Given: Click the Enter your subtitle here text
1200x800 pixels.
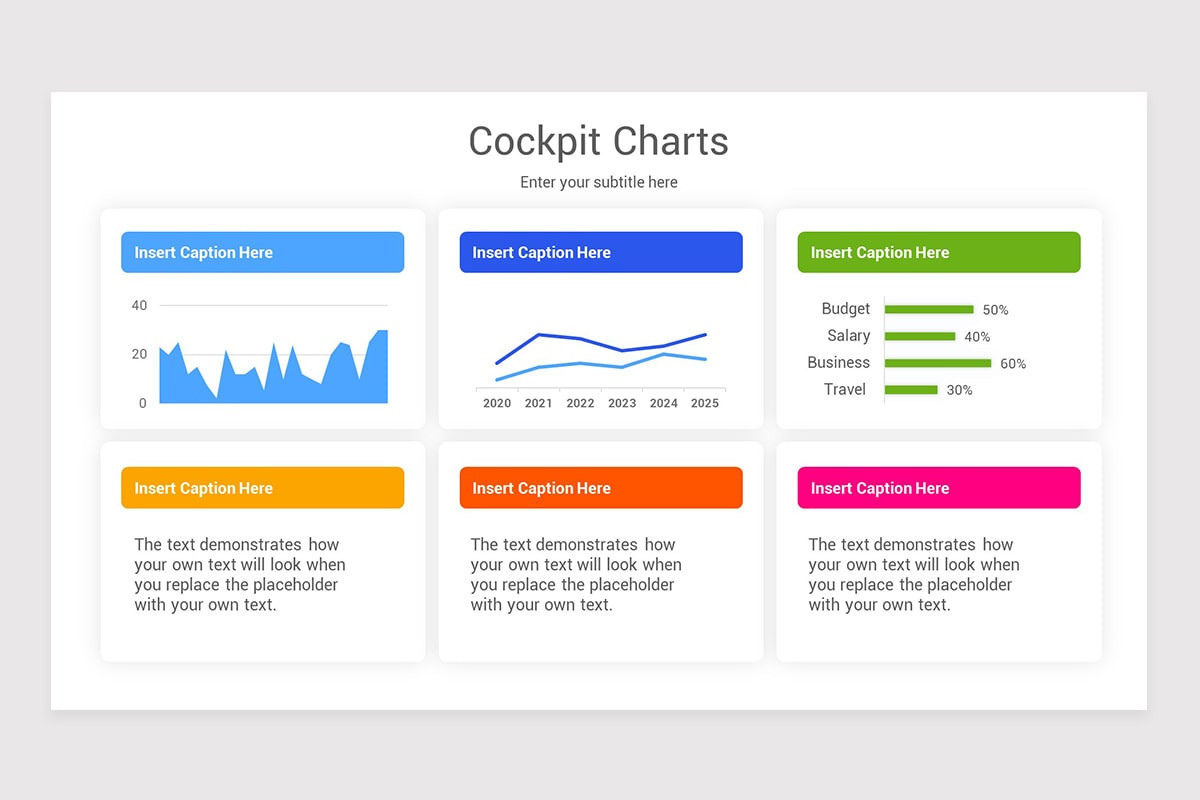Looking at the screenshot, I should tap(598, 182).
